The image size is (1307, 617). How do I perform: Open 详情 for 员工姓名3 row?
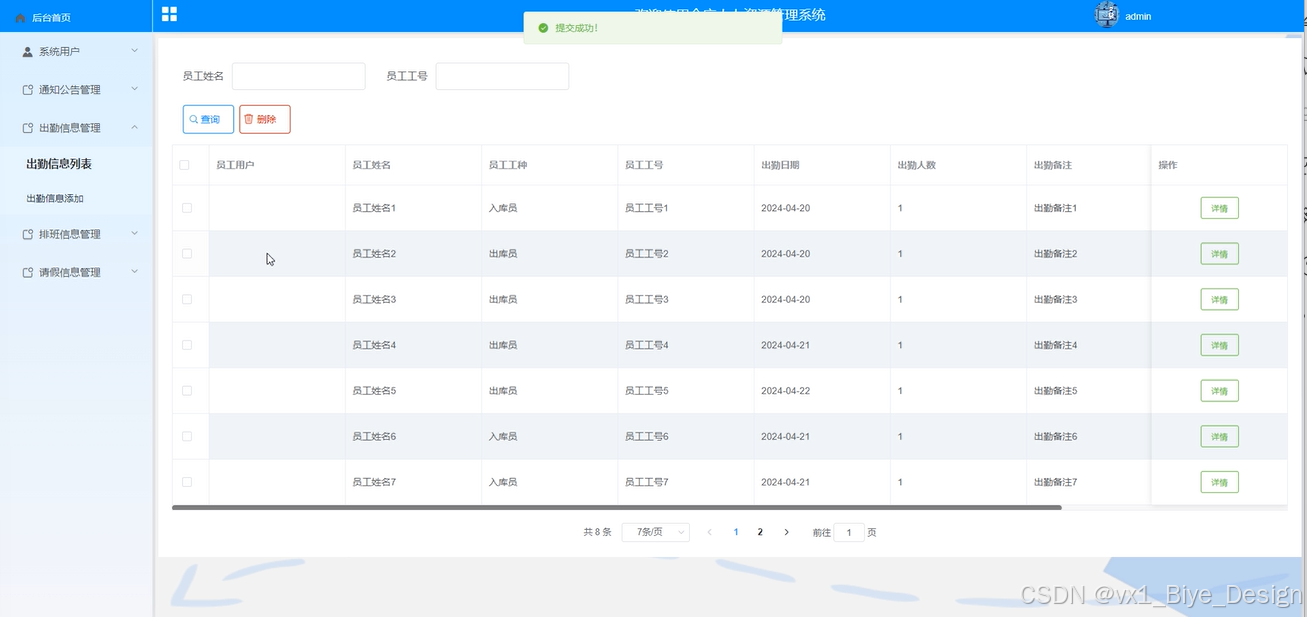(x=1219, y=299)
